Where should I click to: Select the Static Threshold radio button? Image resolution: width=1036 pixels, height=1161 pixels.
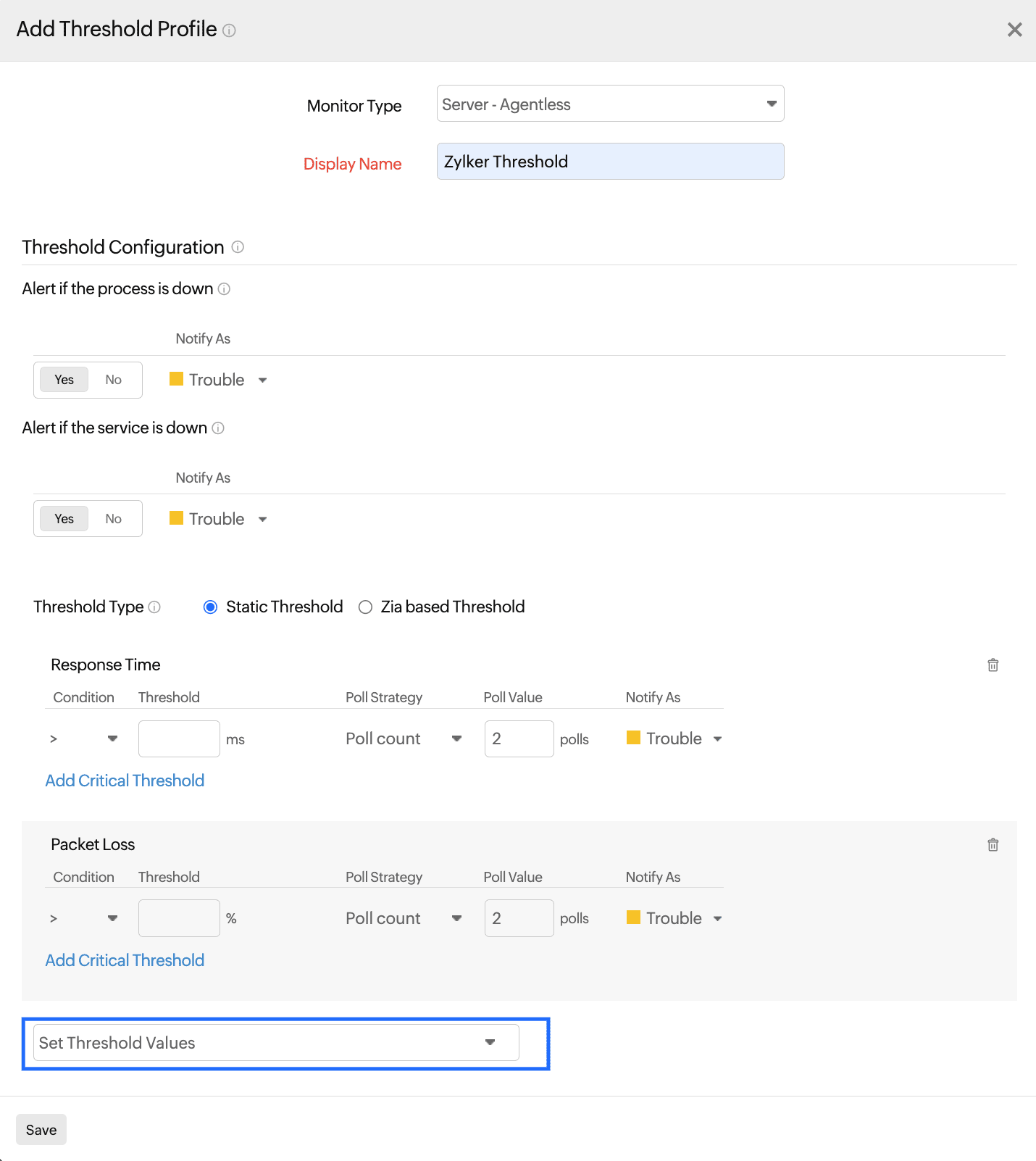(210, 607)
